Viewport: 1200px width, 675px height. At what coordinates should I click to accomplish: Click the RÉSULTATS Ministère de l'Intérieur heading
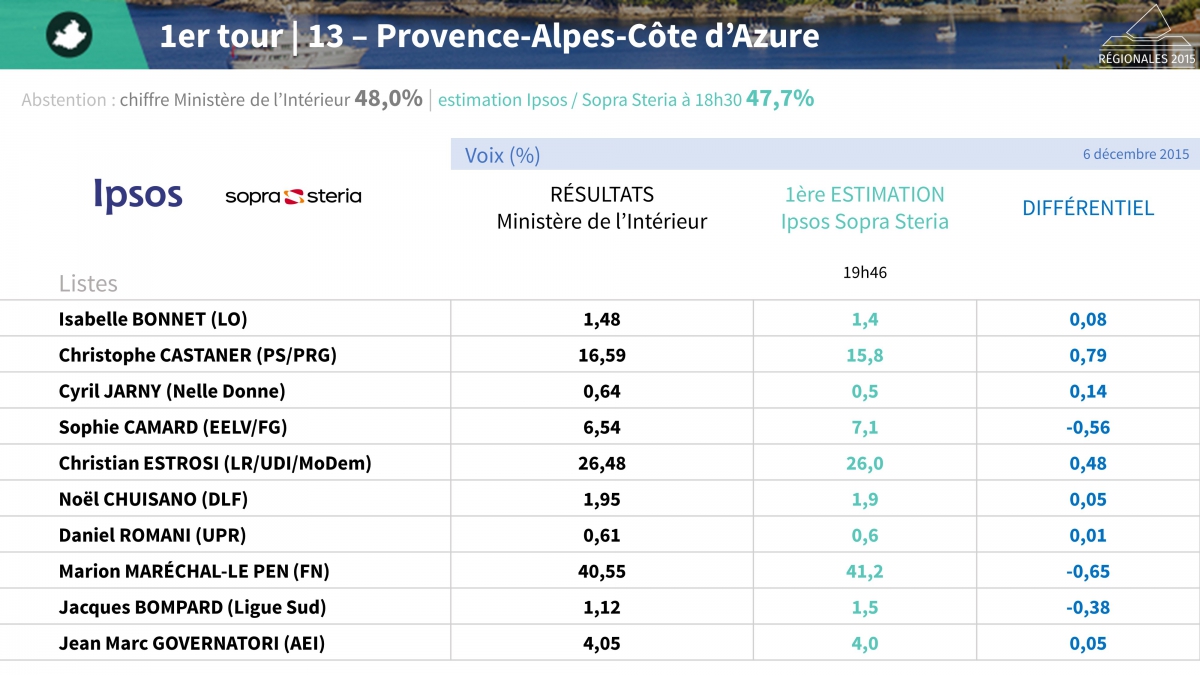tap(602, 208)
